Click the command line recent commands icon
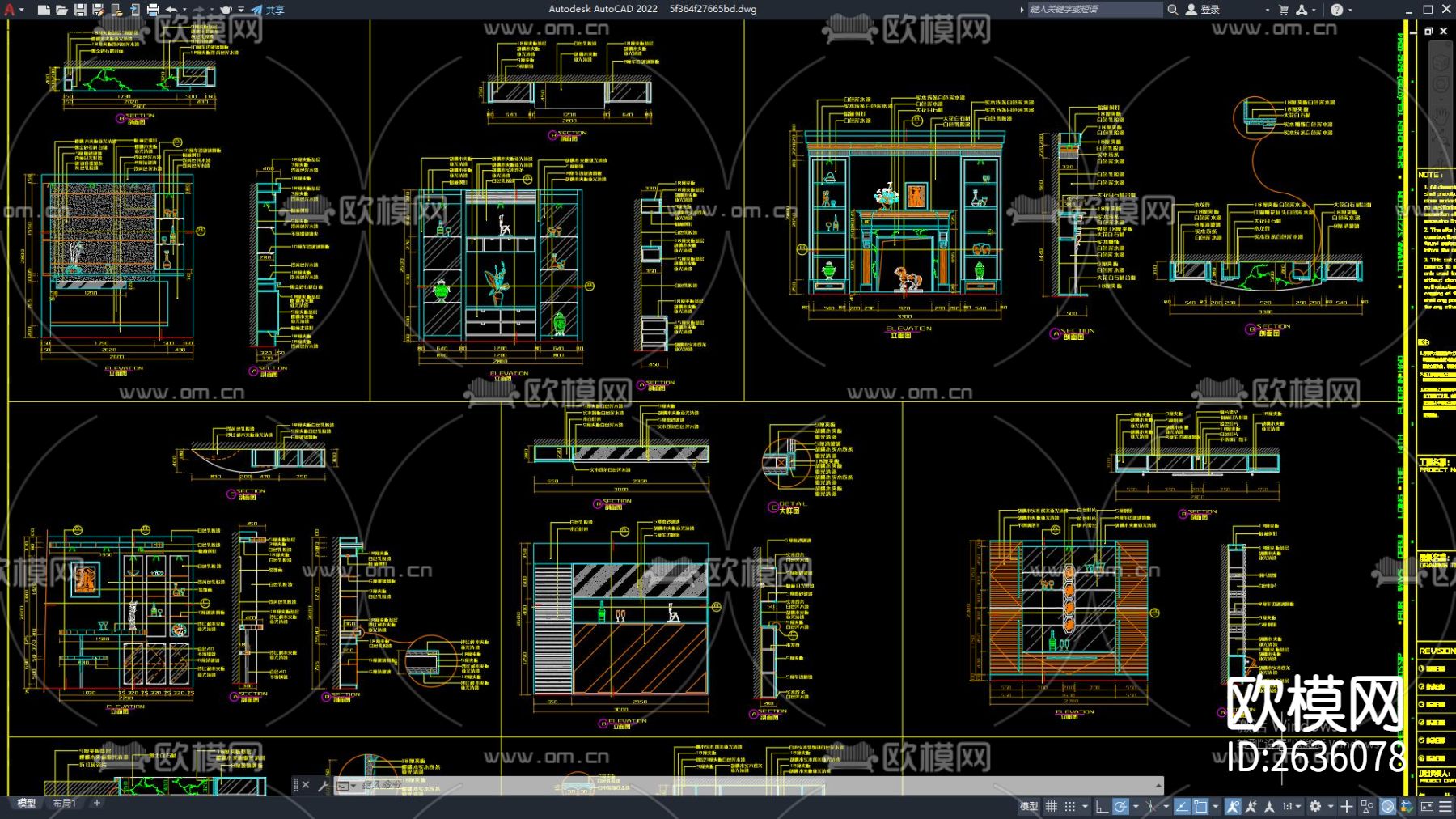Viewport: 1456px width, 819px height. click(345, 785)
